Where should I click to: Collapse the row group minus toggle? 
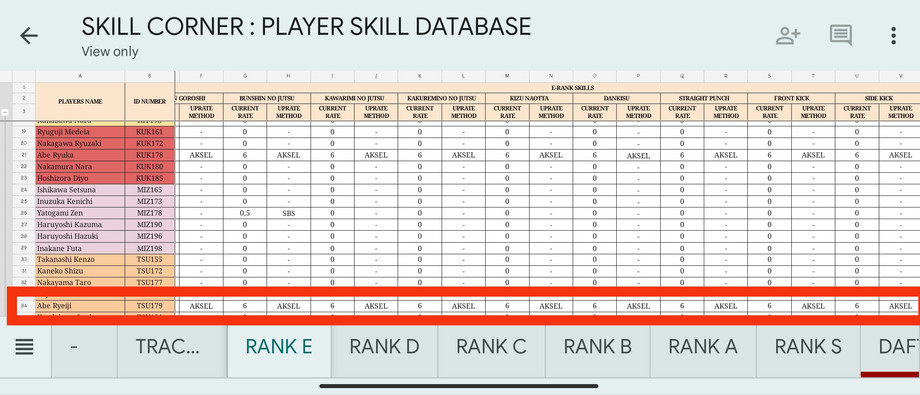5,111
